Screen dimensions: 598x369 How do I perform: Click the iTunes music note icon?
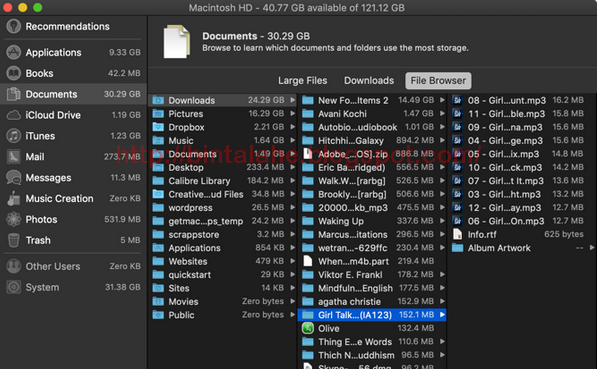14,136
